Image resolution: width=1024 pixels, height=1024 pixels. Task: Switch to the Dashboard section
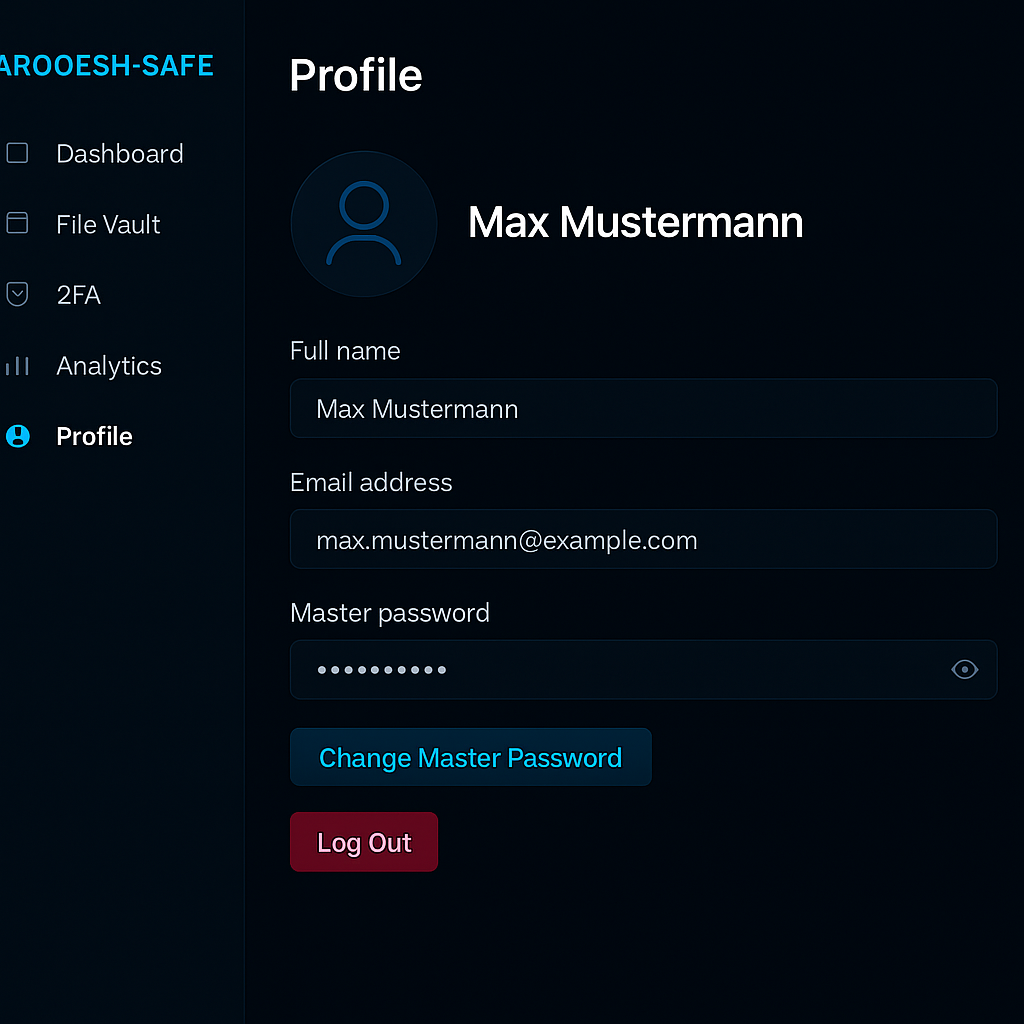pyautogui.click(x=119, y=153)
